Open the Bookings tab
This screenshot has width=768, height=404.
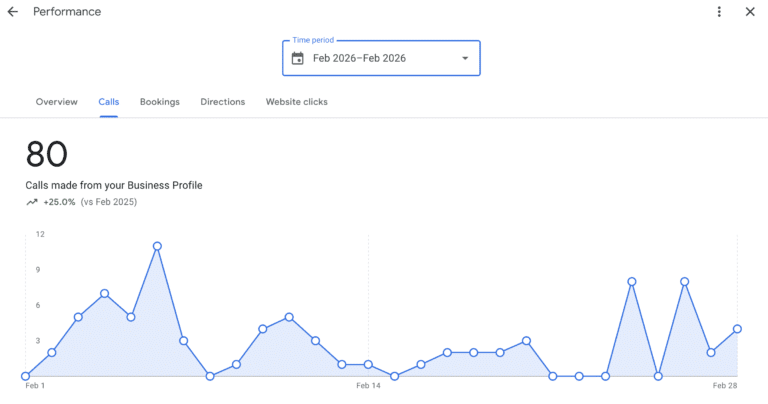tap(159, 102)
